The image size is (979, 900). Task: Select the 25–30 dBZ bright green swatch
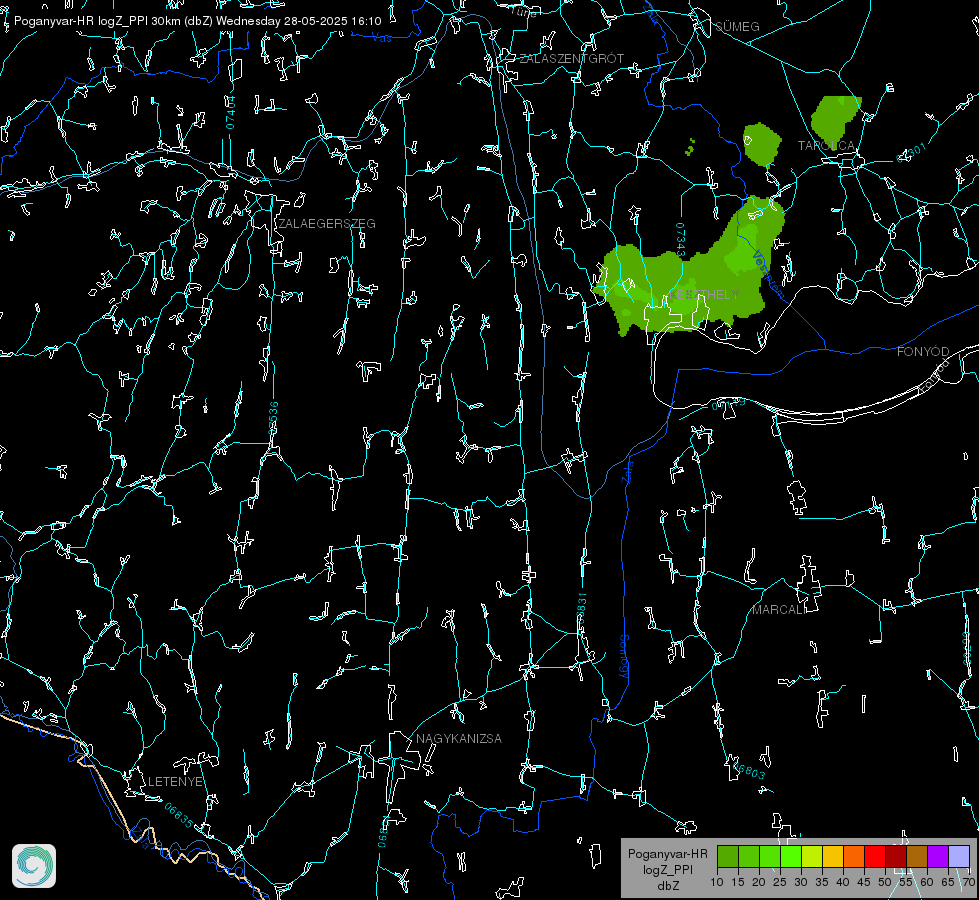pyautogui.click(x=791, y=857)
